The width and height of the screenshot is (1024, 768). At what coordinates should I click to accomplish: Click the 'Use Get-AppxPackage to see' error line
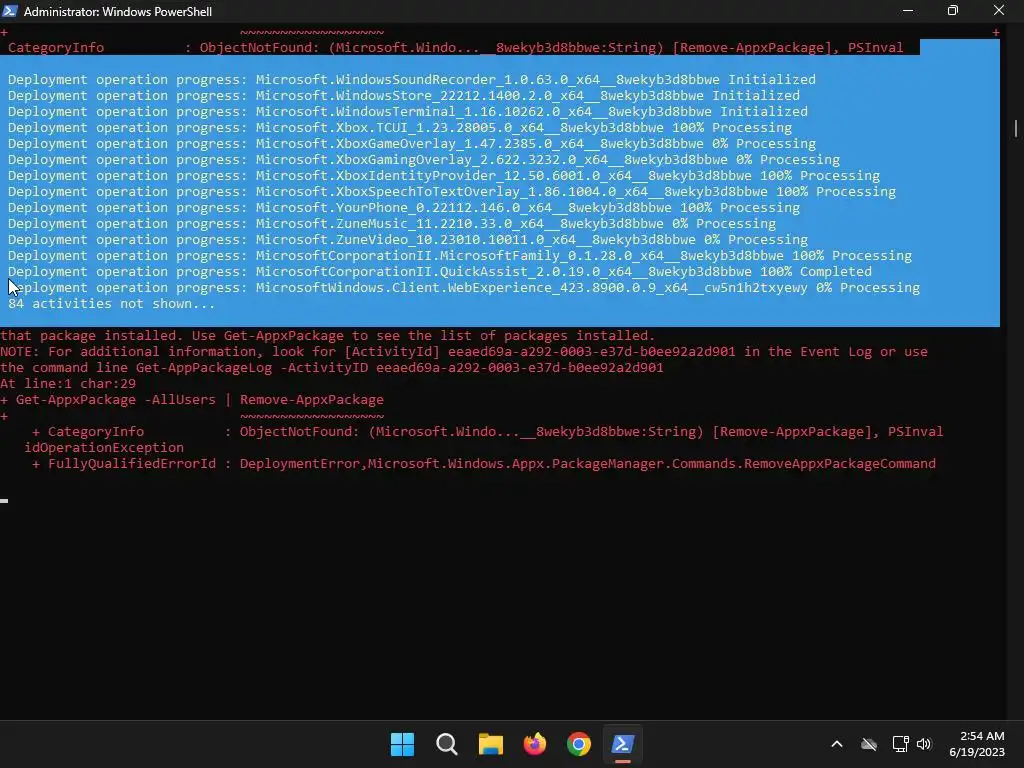click(x=327, y=336)
